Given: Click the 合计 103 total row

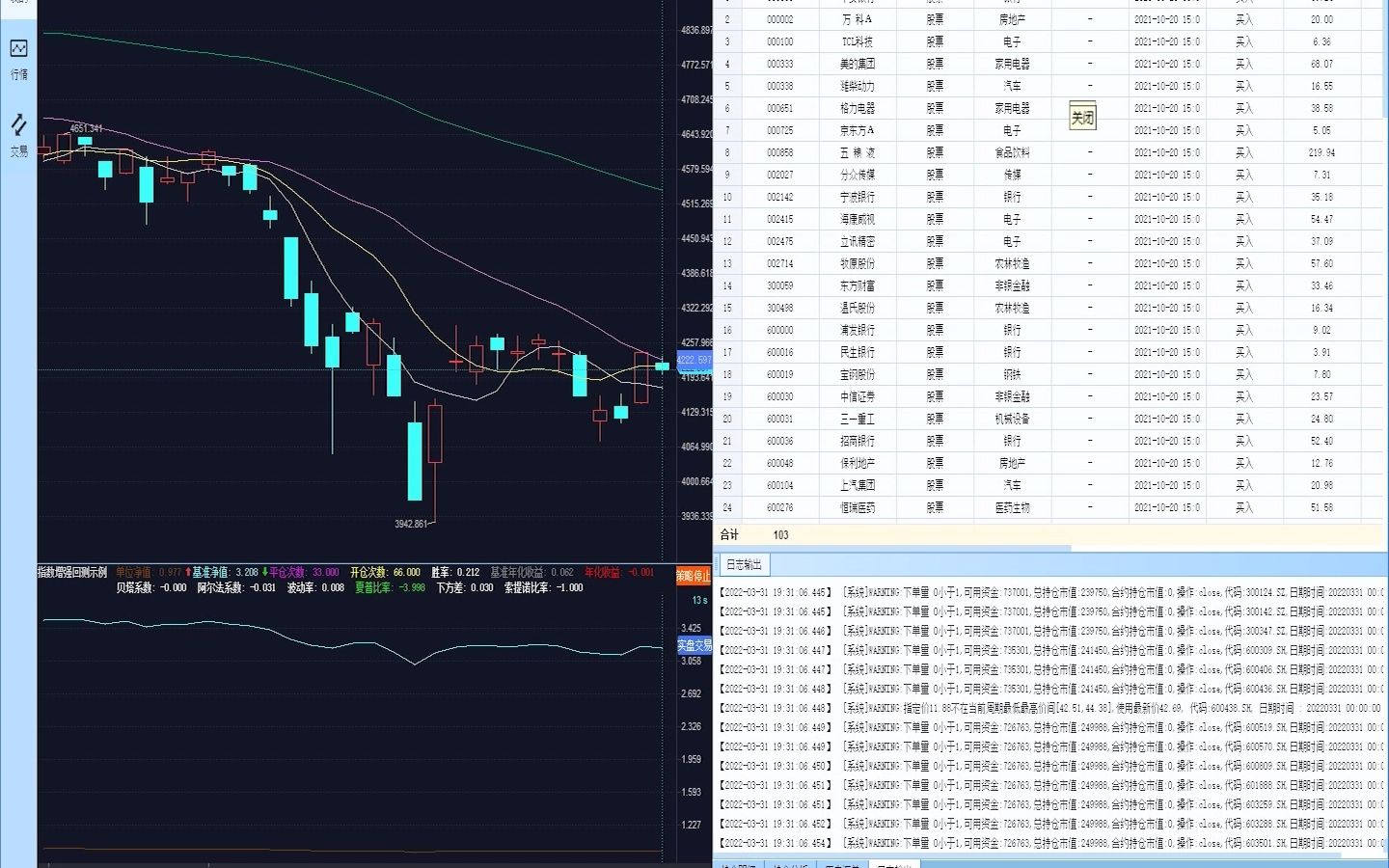Looking at the screenshot, I should [1048, 534].
